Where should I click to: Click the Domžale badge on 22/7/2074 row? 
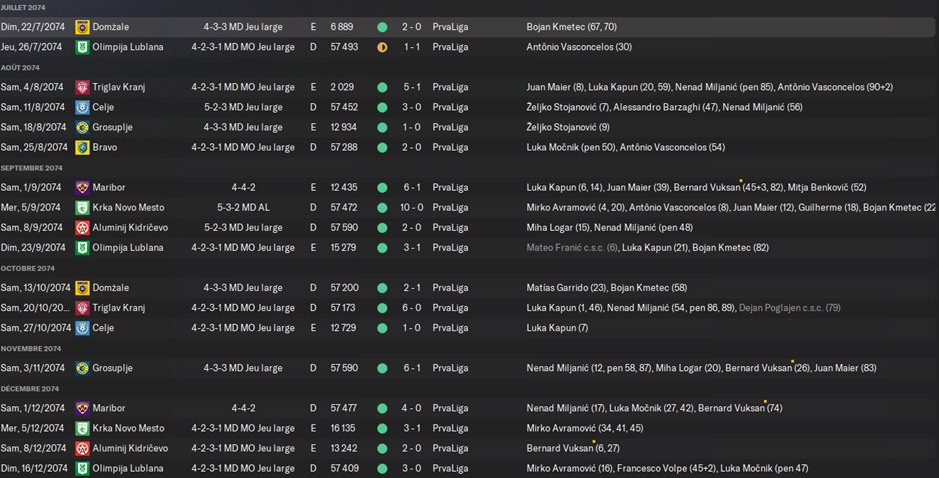[82, 27]
